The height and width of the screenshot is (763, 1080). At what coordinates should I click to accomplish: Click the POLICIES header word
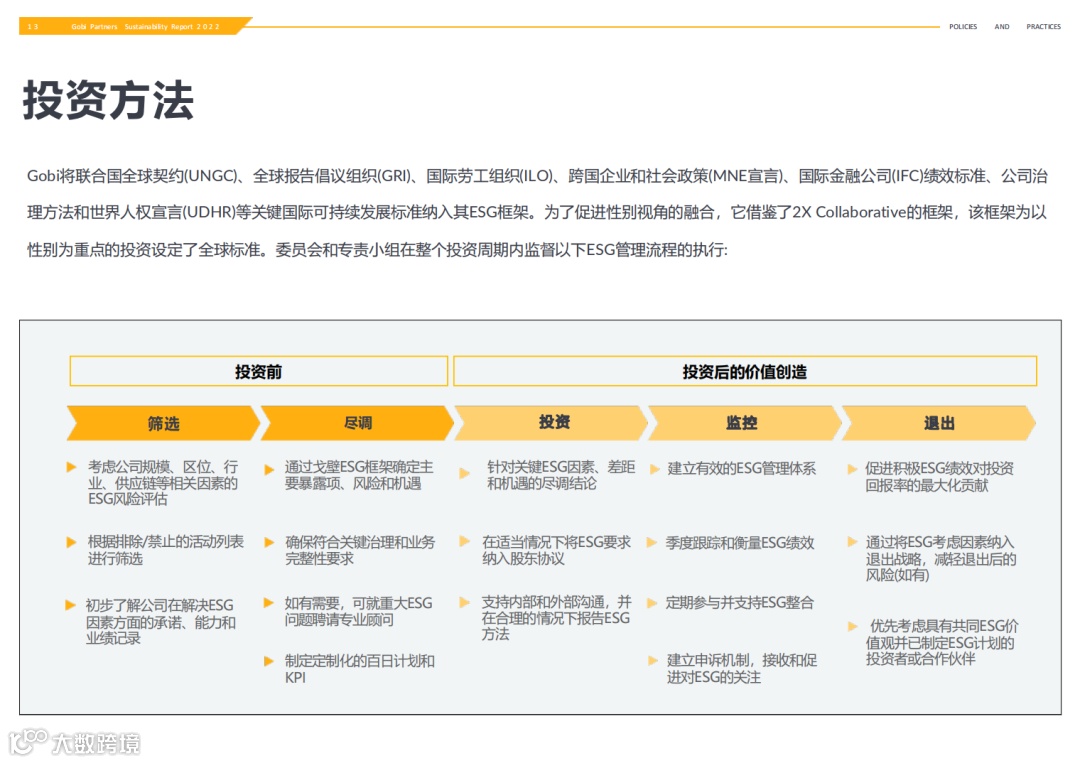(963, 27)
